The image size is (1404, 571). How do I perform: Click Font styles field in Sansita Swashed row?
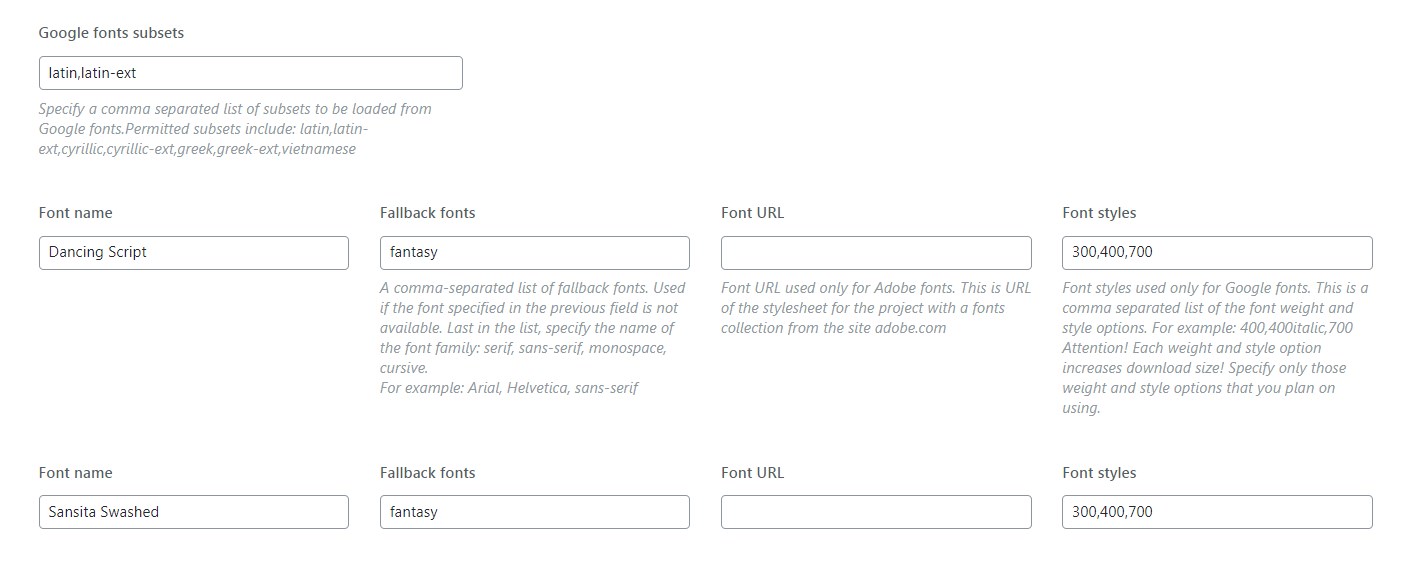tap(1217, 512)
